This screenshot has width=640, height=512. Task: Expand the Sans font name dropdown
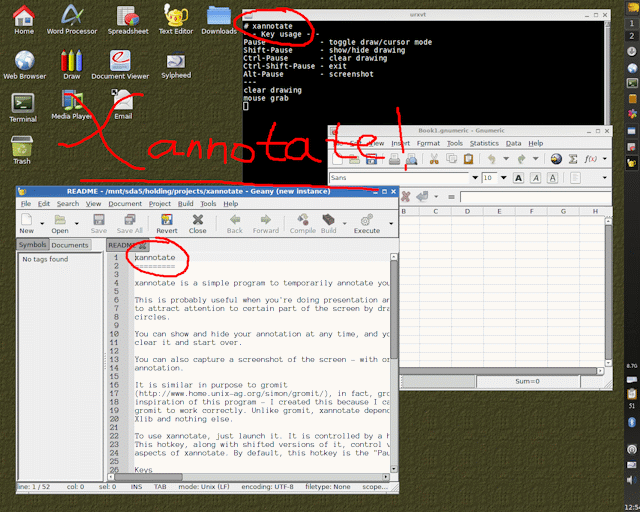pyautogui.click(x=475, y=177)
